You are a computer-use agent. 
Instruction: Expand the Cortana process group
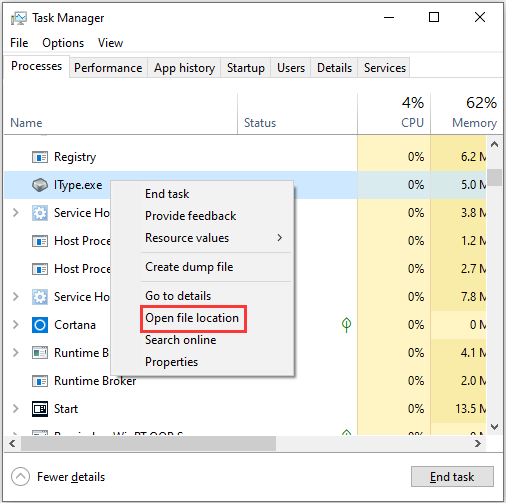pyautogui.click(x=15, y=324)
